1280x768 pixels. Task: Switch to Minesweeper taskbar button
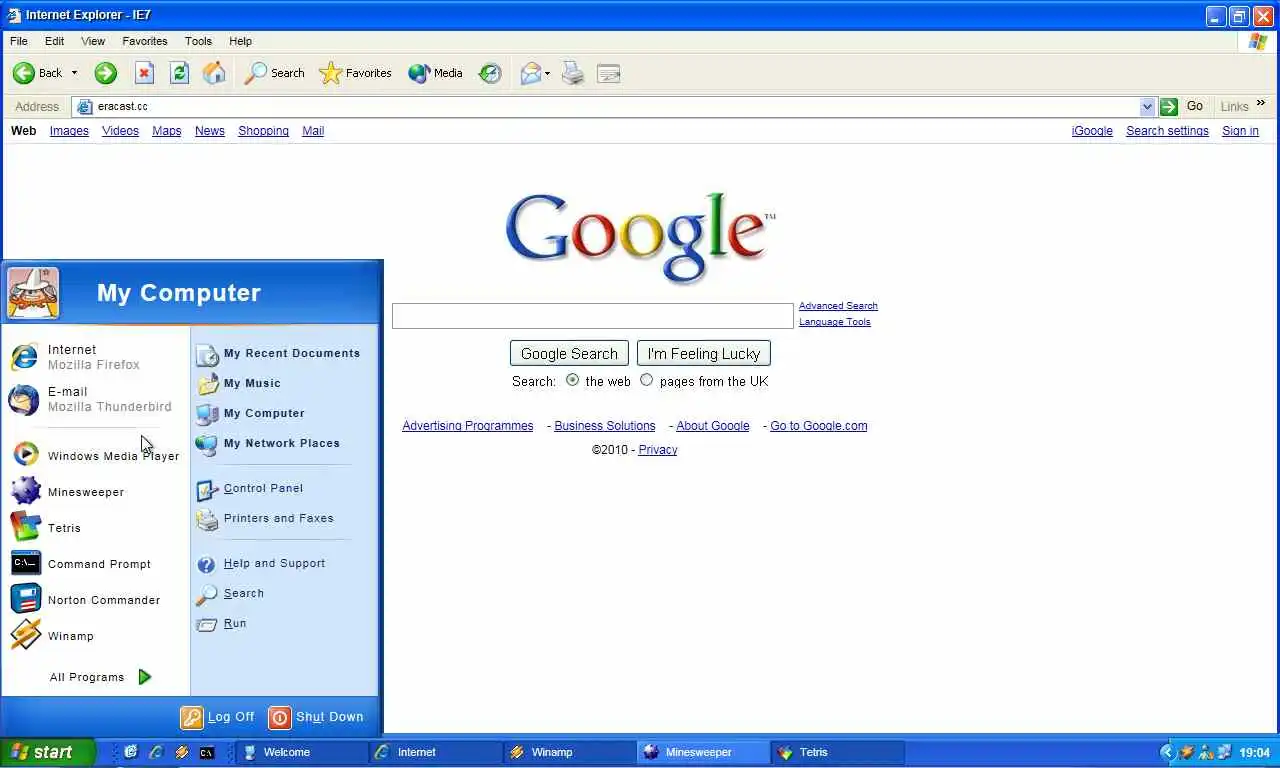704,752
